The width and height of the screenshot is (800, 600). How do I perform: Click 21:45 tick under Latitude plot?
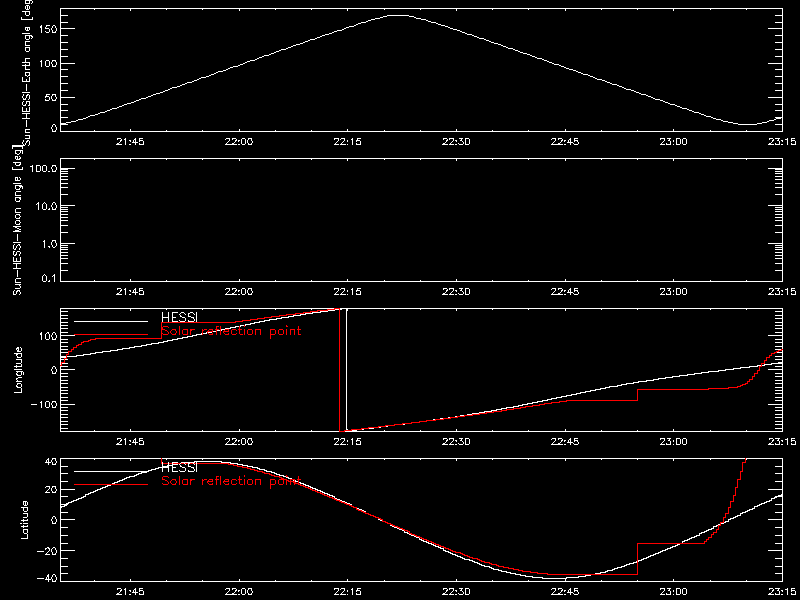(x=130, y=592)
